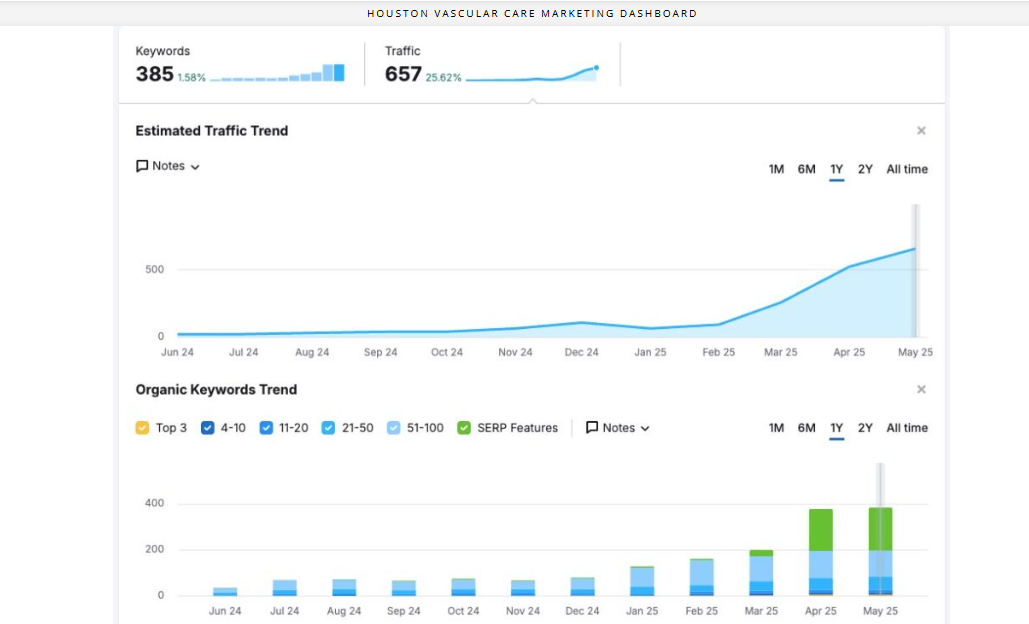Toggle the 4-10 position checkbox
This screenshot has width=1029, height=624.
(x=208, y=428)
